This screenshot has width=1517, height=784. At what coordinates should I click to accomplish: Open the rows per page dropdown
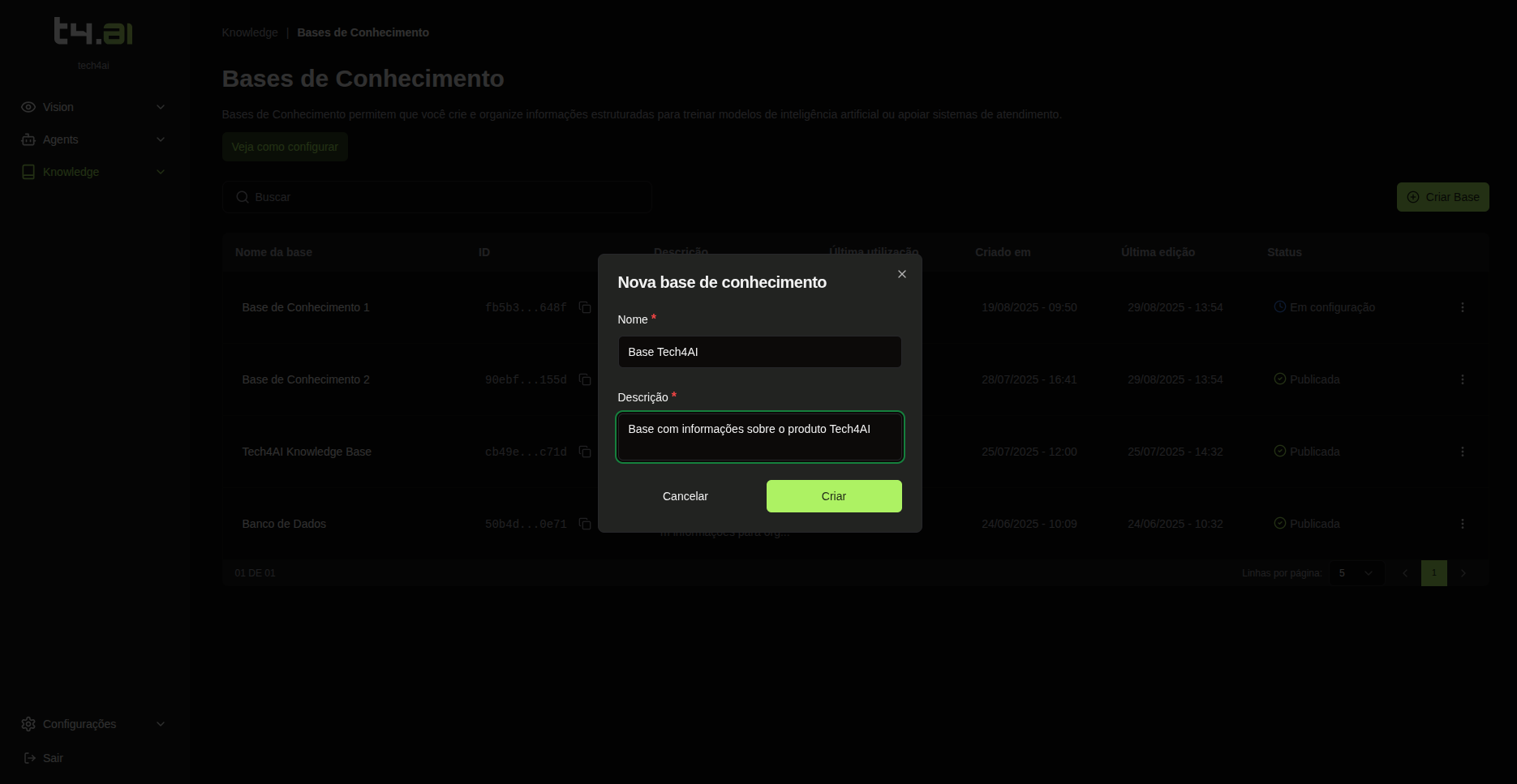pyautogui.click(x=1356, y=573)
